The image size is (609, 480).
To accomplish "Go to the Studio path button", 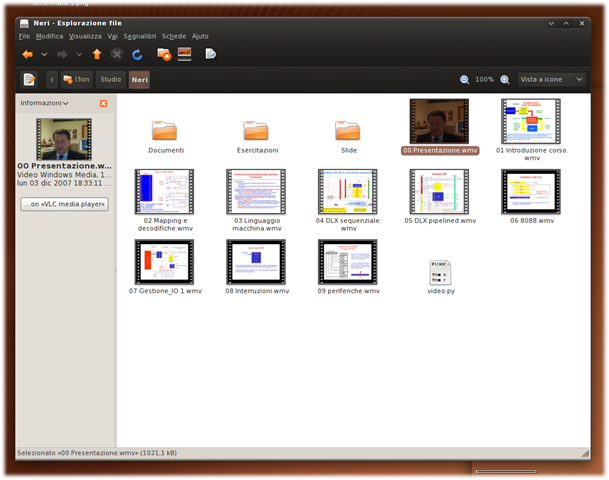I will click(x=111, y=80).
